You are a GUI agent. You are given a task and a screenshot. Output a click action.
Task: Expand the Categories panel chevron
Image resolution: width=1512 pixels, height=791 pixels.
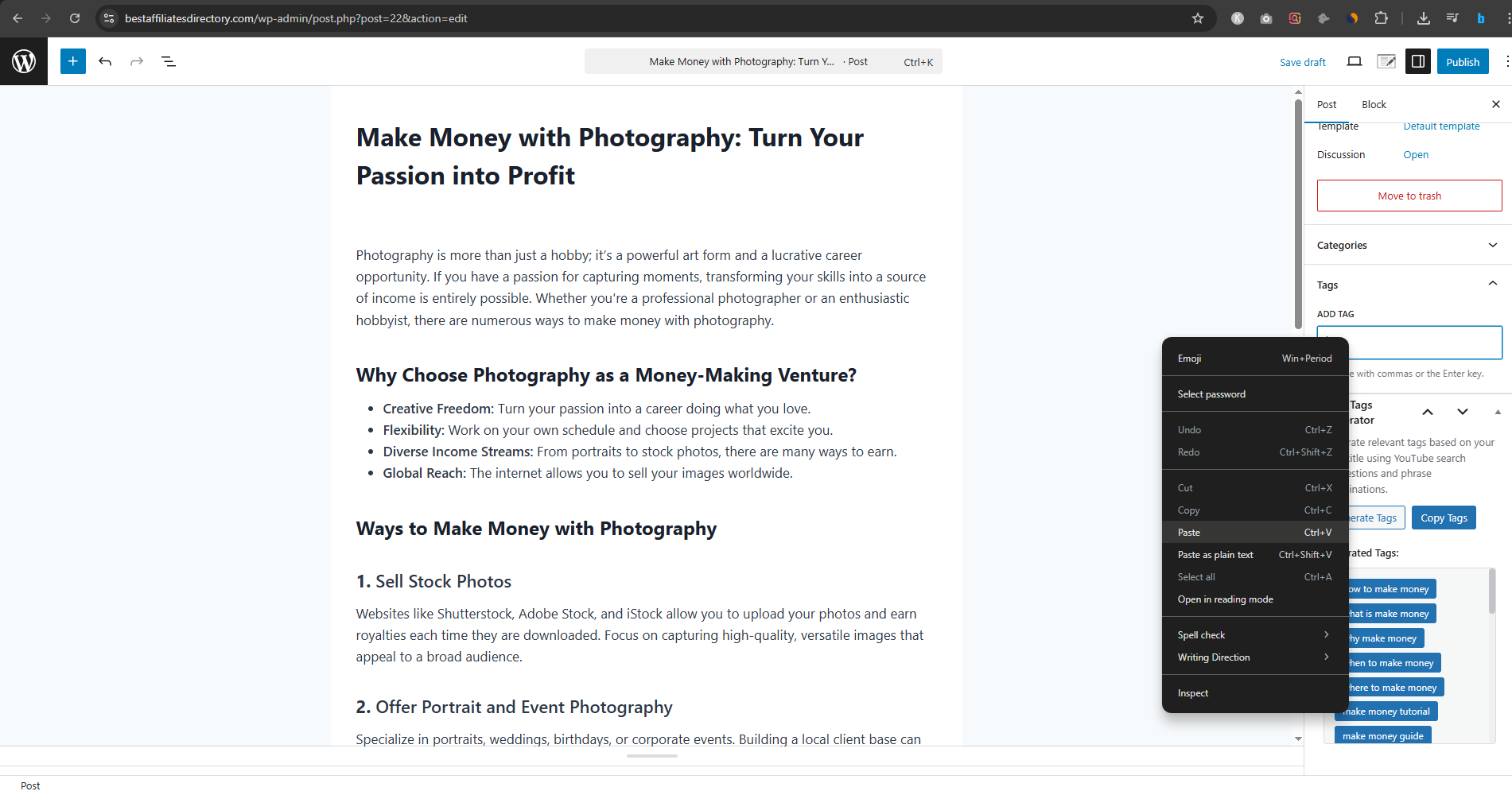1492,245
